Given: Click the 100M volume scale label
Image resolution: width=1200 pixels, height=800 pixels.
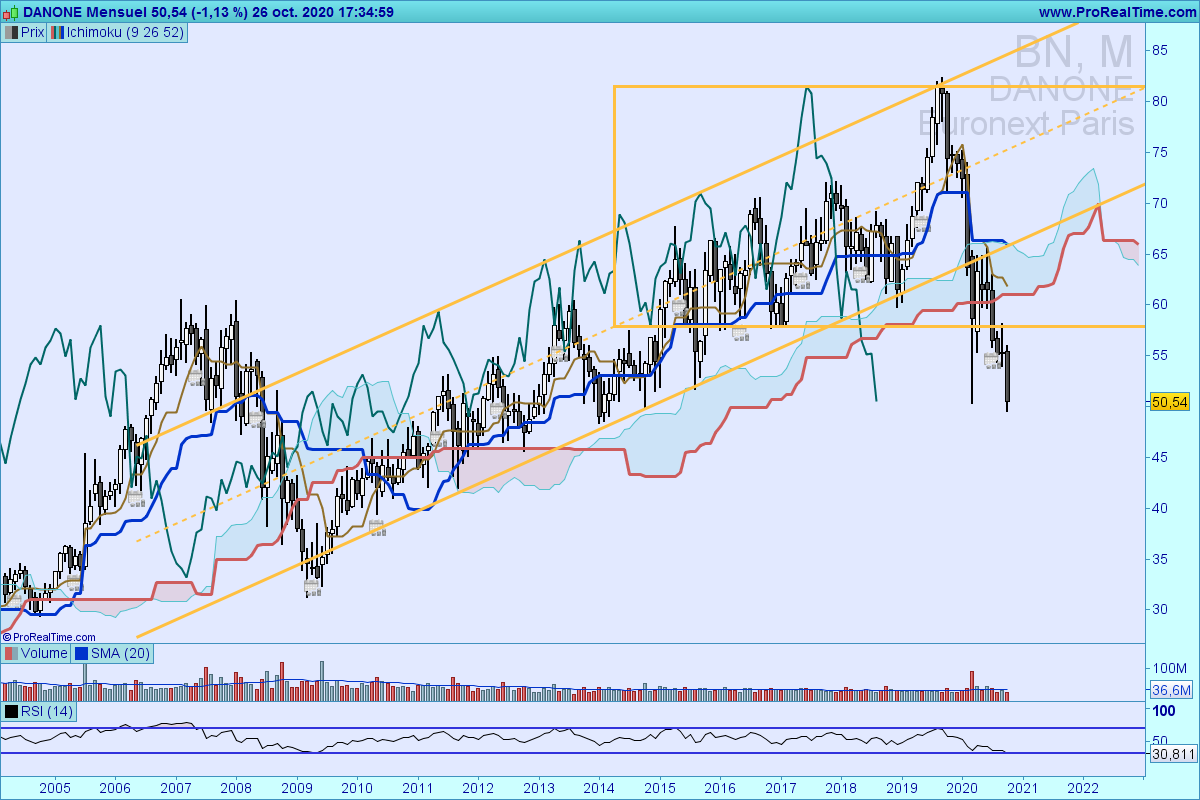Looking at the screenshot, I should tap(1169, 668).
